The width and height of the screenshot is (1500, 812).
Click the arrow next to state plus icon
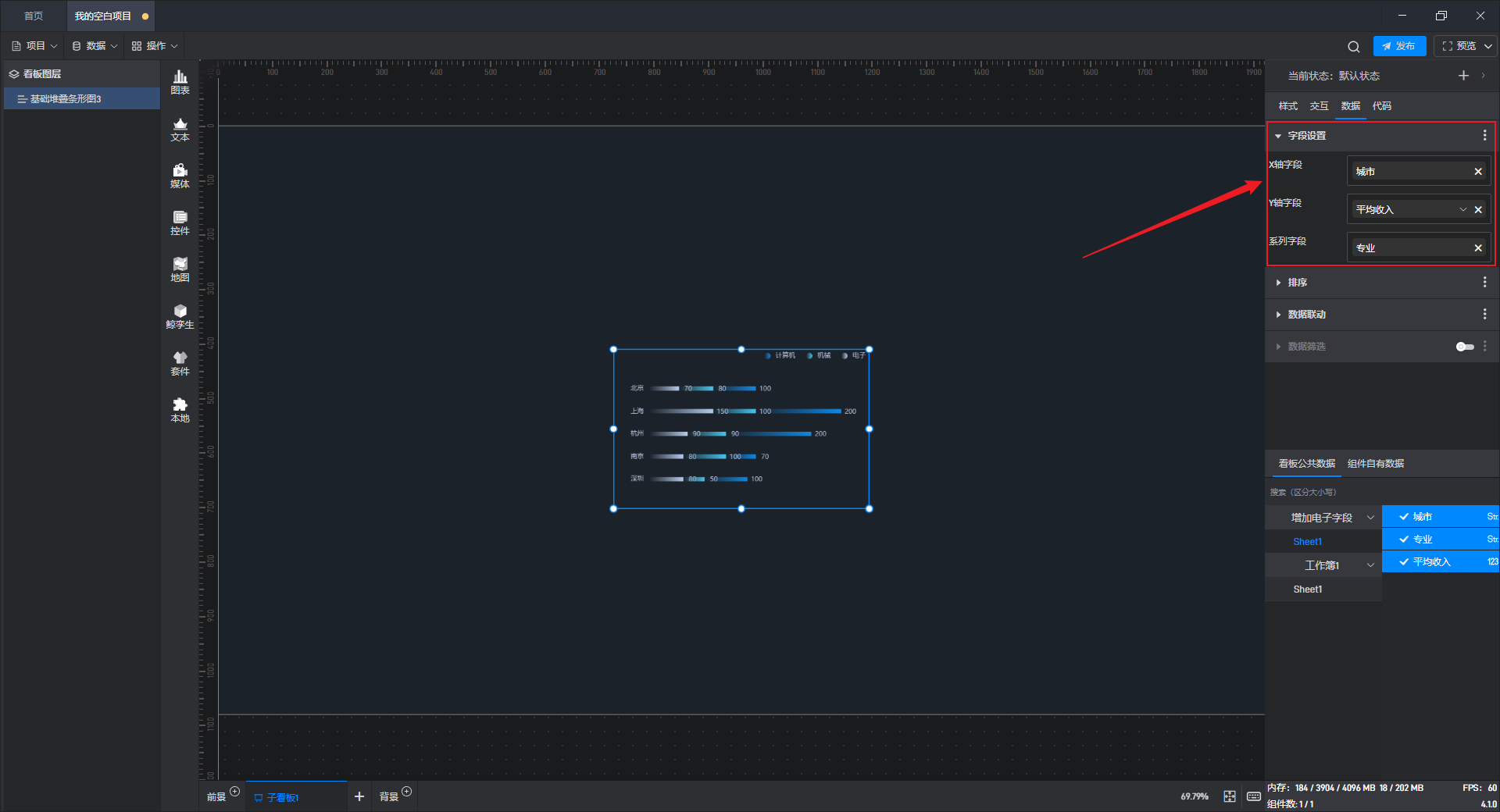(x=1483, y=76)
